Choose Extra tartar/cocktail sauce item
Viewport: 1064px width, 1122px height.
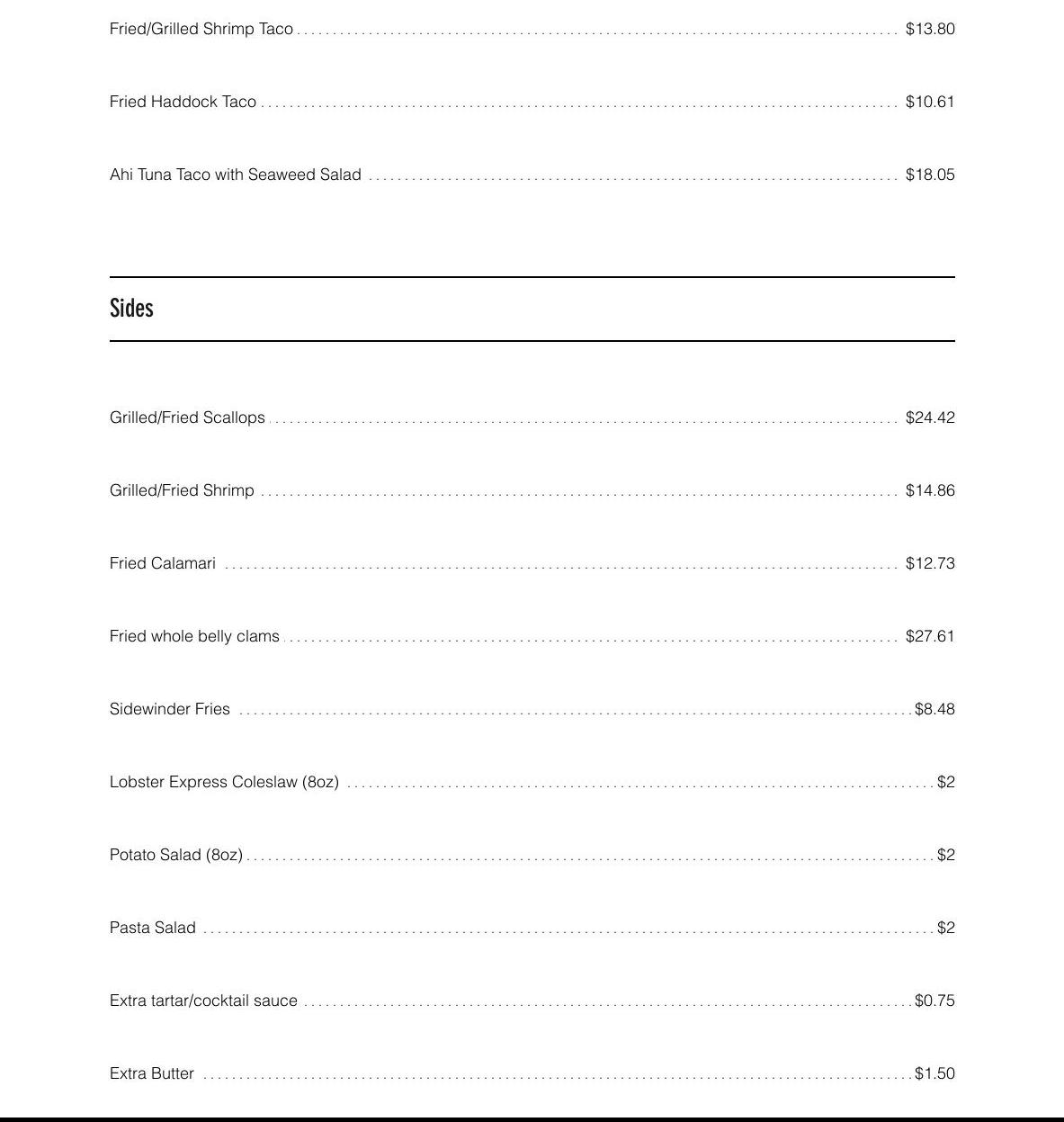[203, 1001]
